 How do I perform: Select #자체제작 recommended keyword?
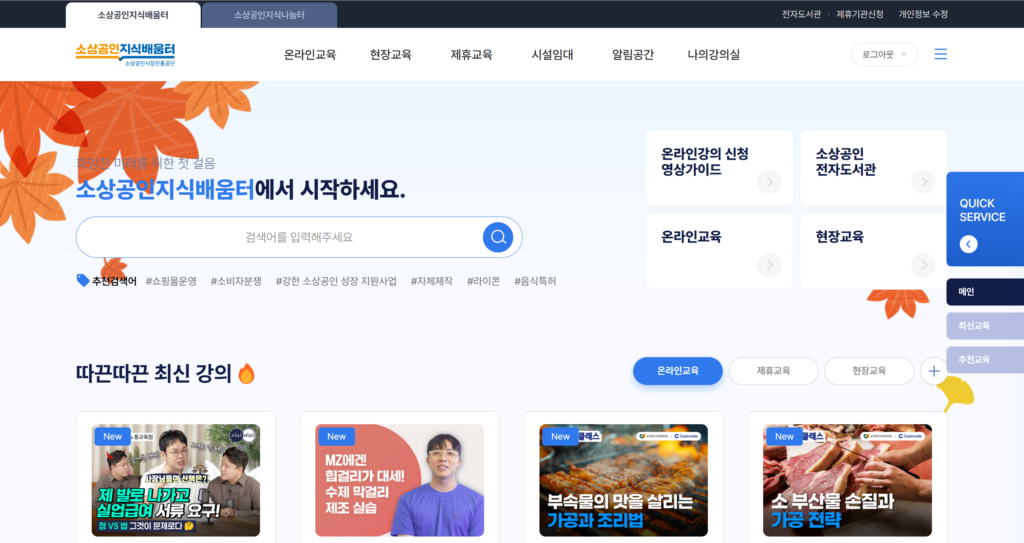[x=432, y=281]
